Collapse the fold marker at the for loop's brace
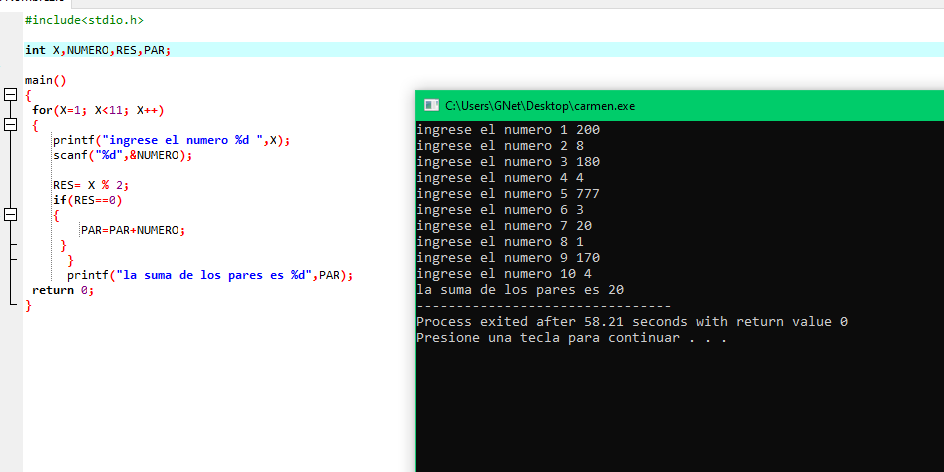The height and width of the screenshot is (472, 944). [x=10, y=125]
